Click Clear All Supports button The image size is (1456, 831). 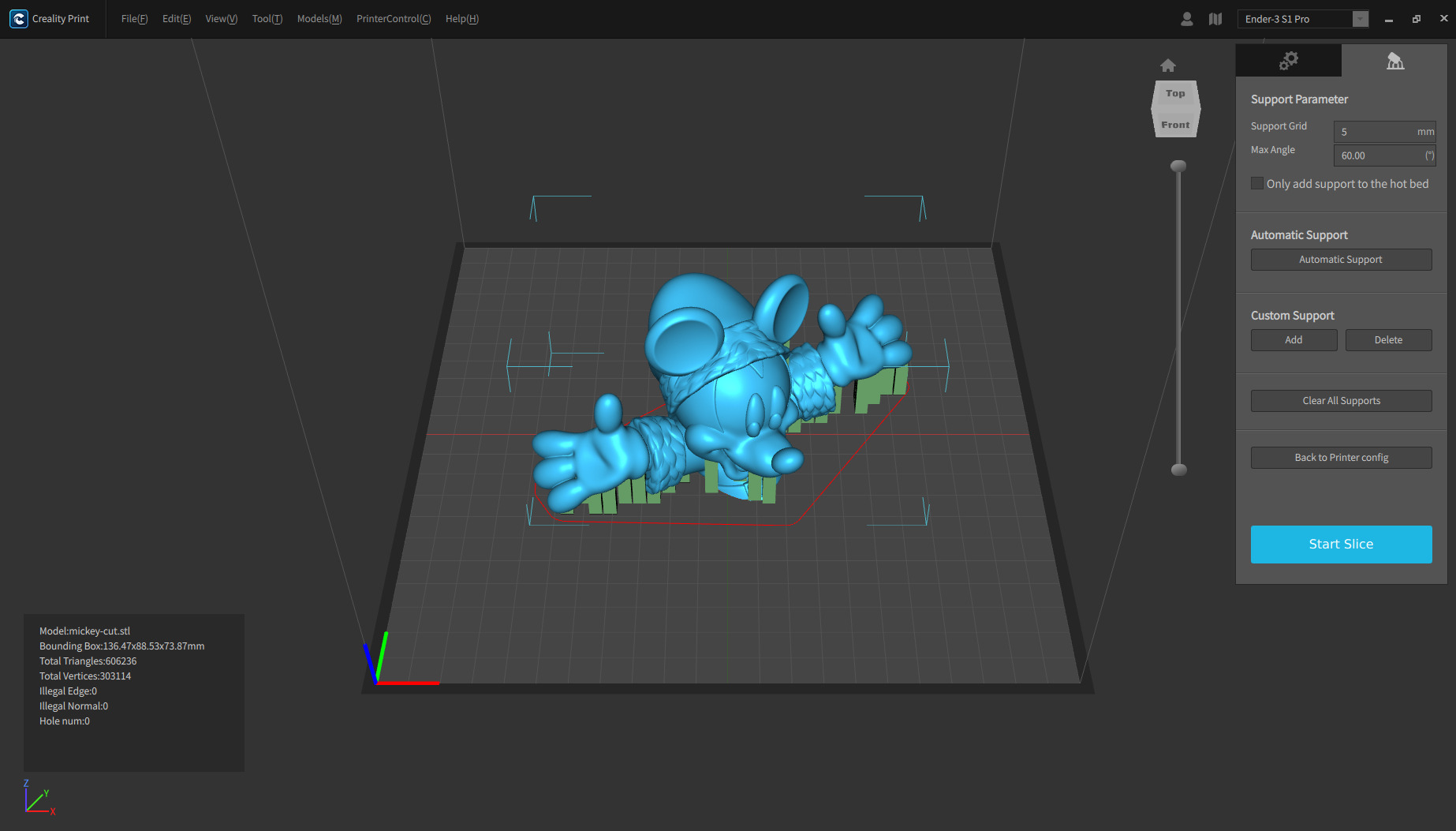(x=1341, y=401)
